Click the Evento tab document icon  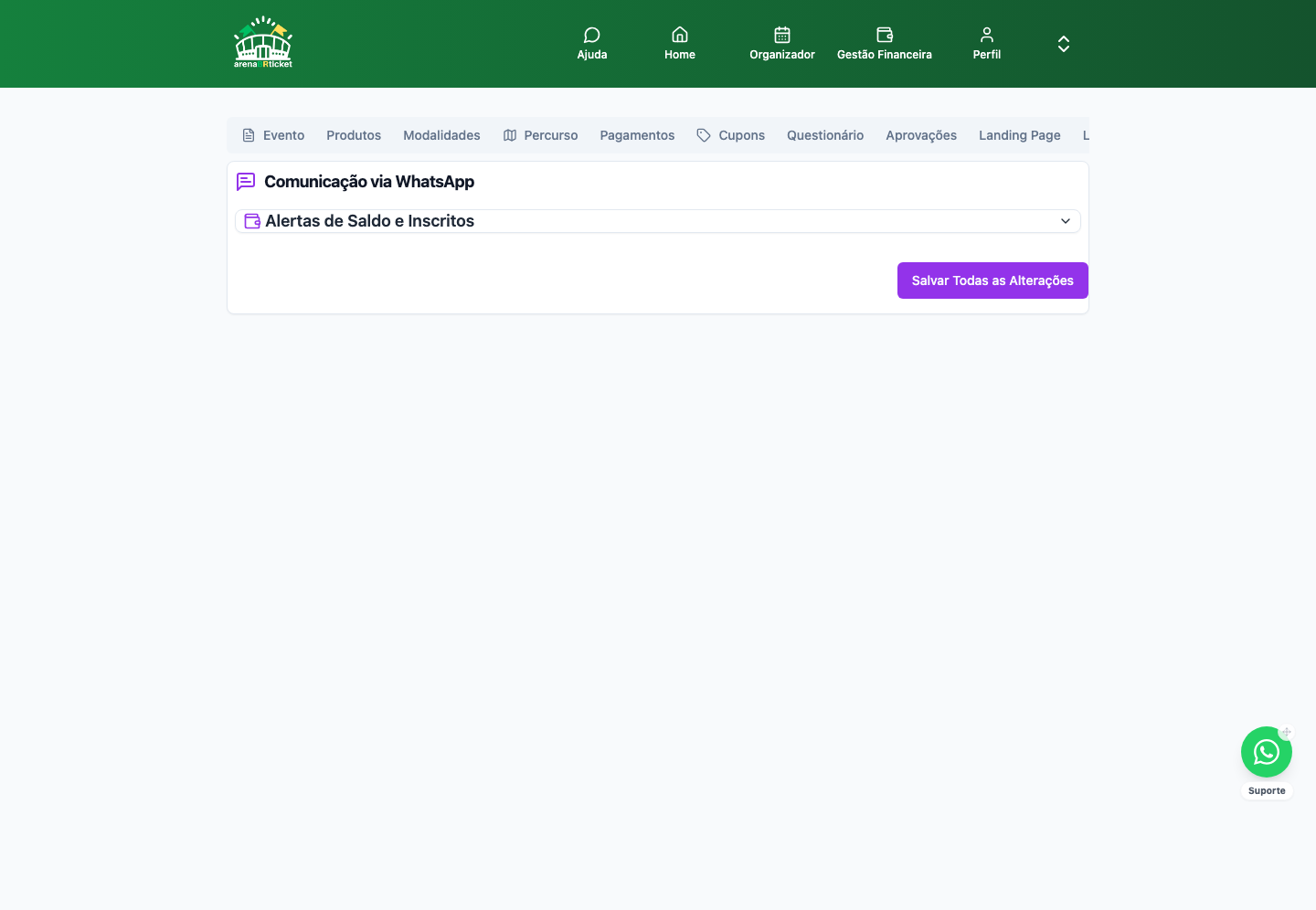click(249, 135)
